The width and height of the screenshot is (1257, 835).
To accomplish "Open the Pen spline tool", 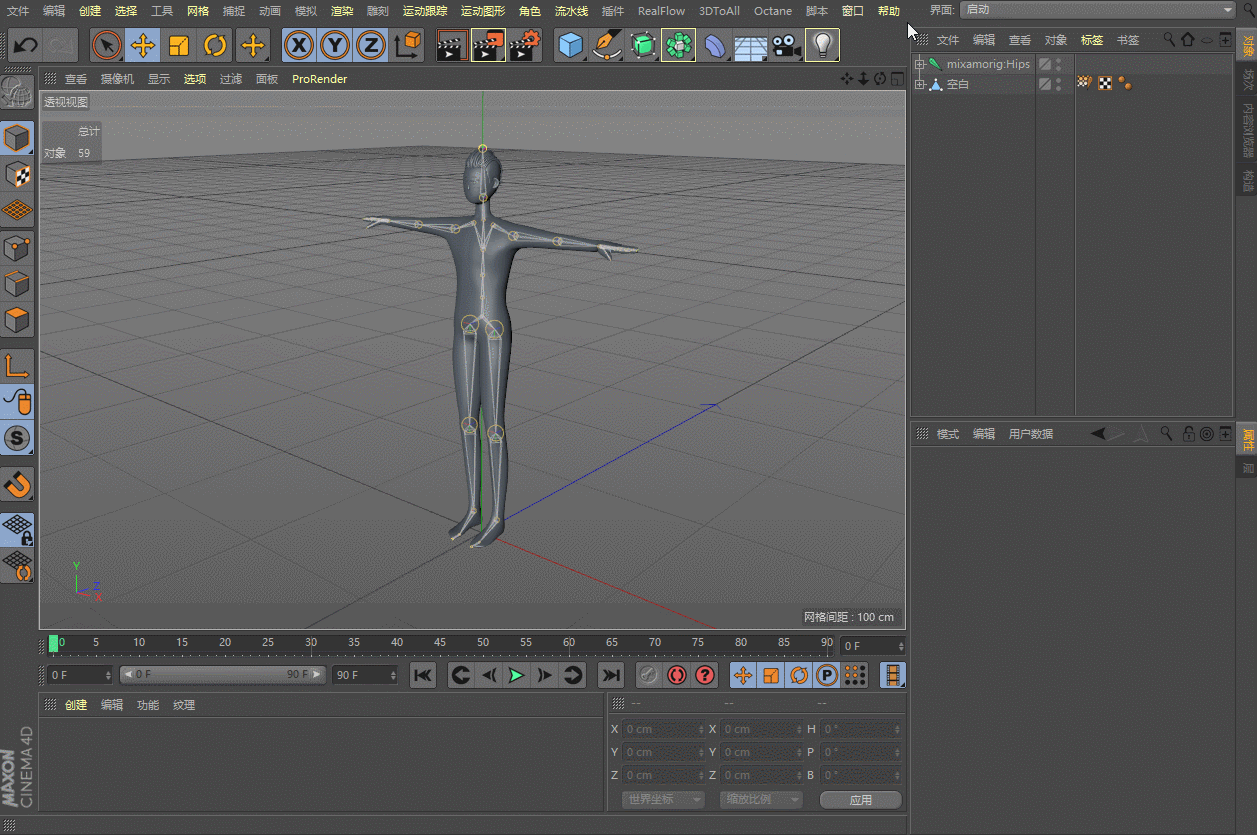I will (606, 46).
